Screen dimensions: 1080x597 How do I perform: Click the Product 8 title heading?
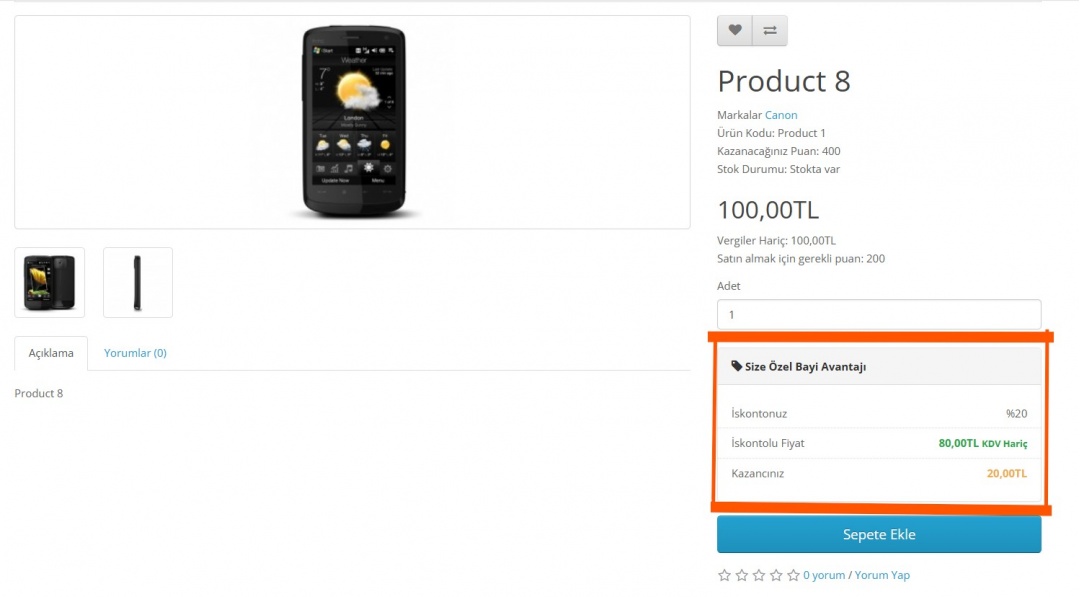click(x=784, y=81)
